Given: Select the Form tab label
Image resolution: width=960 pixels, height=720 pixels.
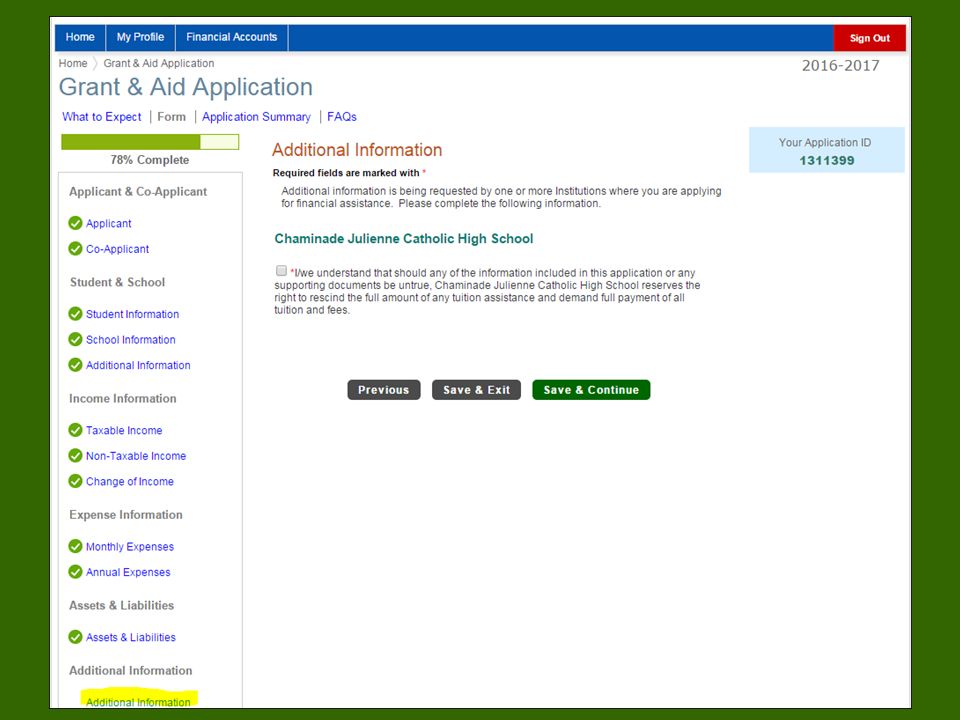Looking at the screenshot, I should (x=171, y=117).
